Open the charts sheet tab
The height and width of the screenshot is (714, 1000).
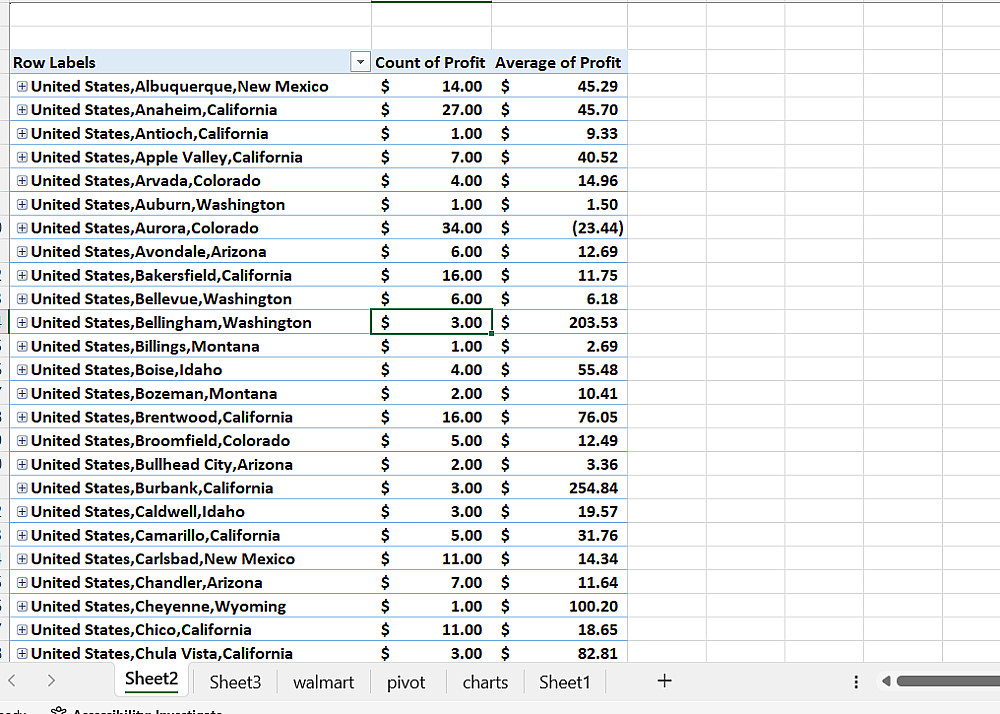[485, 682]
